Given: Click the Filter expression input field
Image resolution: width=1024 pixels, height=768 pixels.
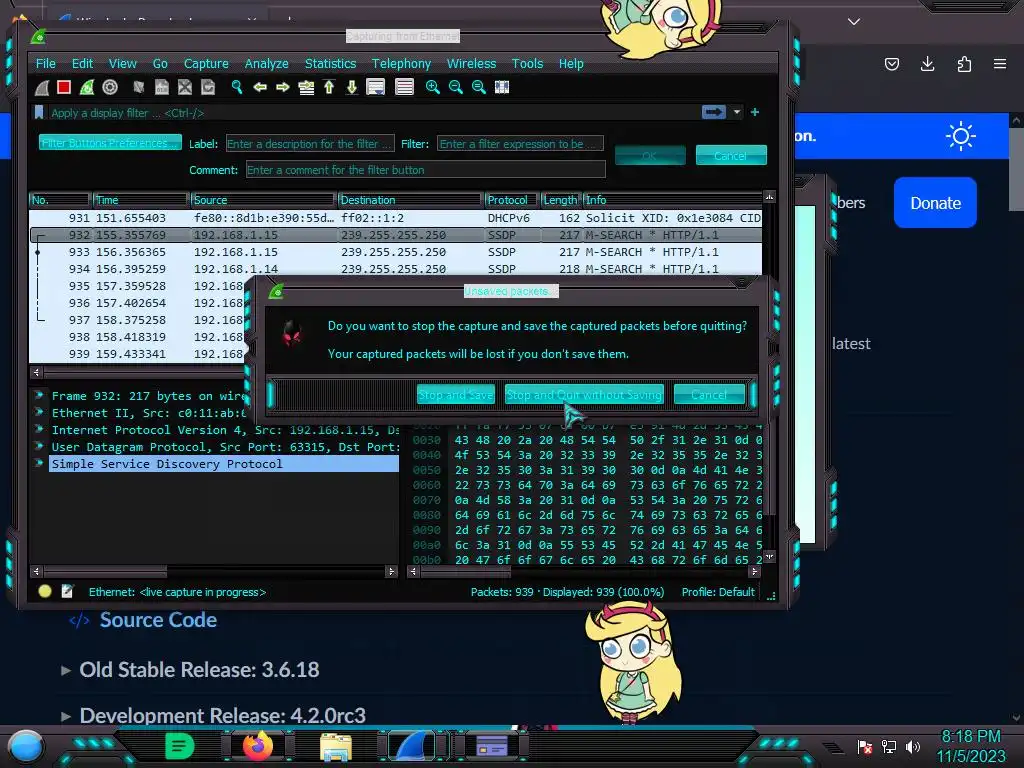Looking at the screenshot, I should coord(520,144).
